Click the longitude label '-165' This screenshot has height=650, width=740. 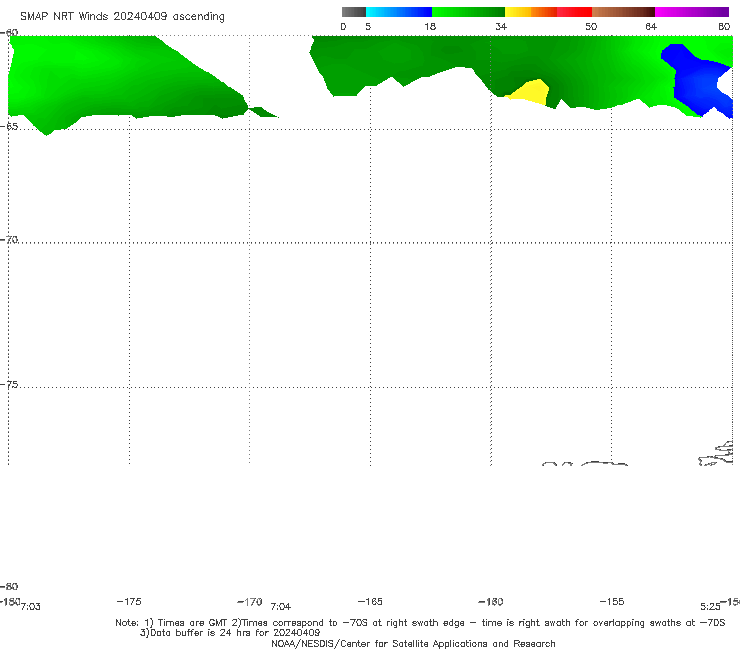coord(370,601)
